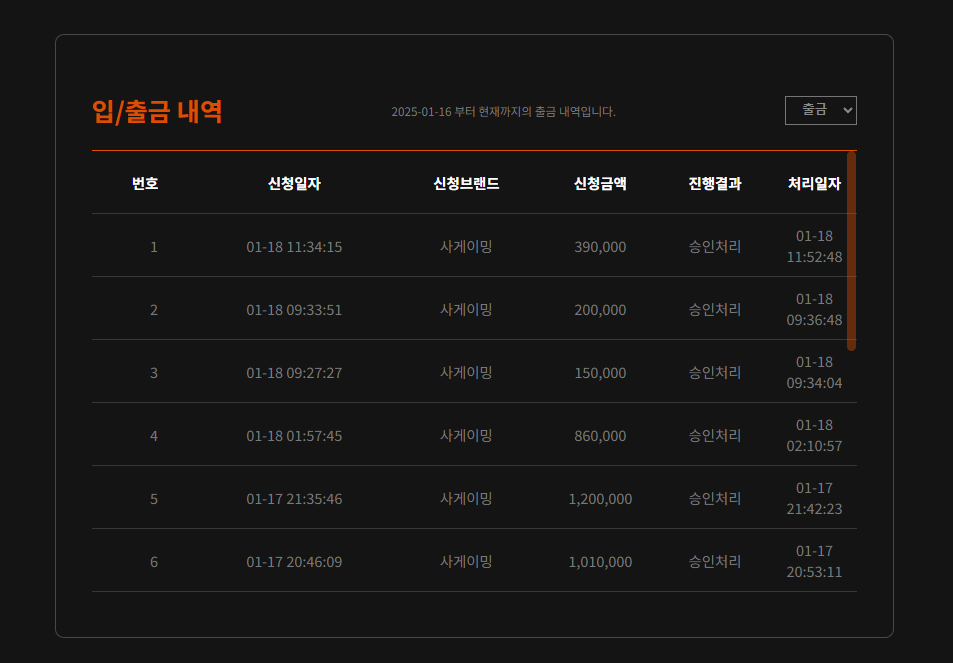The image size is (953, 663).
Task: Click the amount 200,000
Action: [600, 310]
